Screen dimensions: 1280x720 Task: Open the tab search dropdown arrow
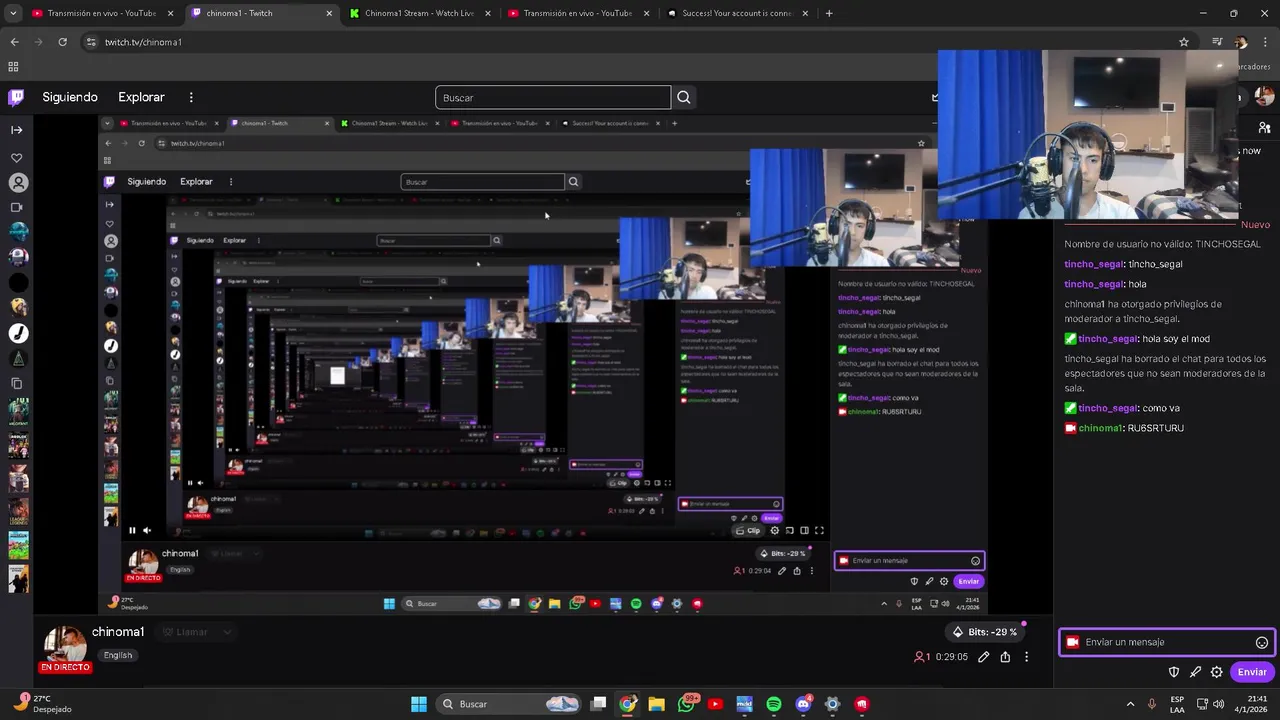click(13, 13)
